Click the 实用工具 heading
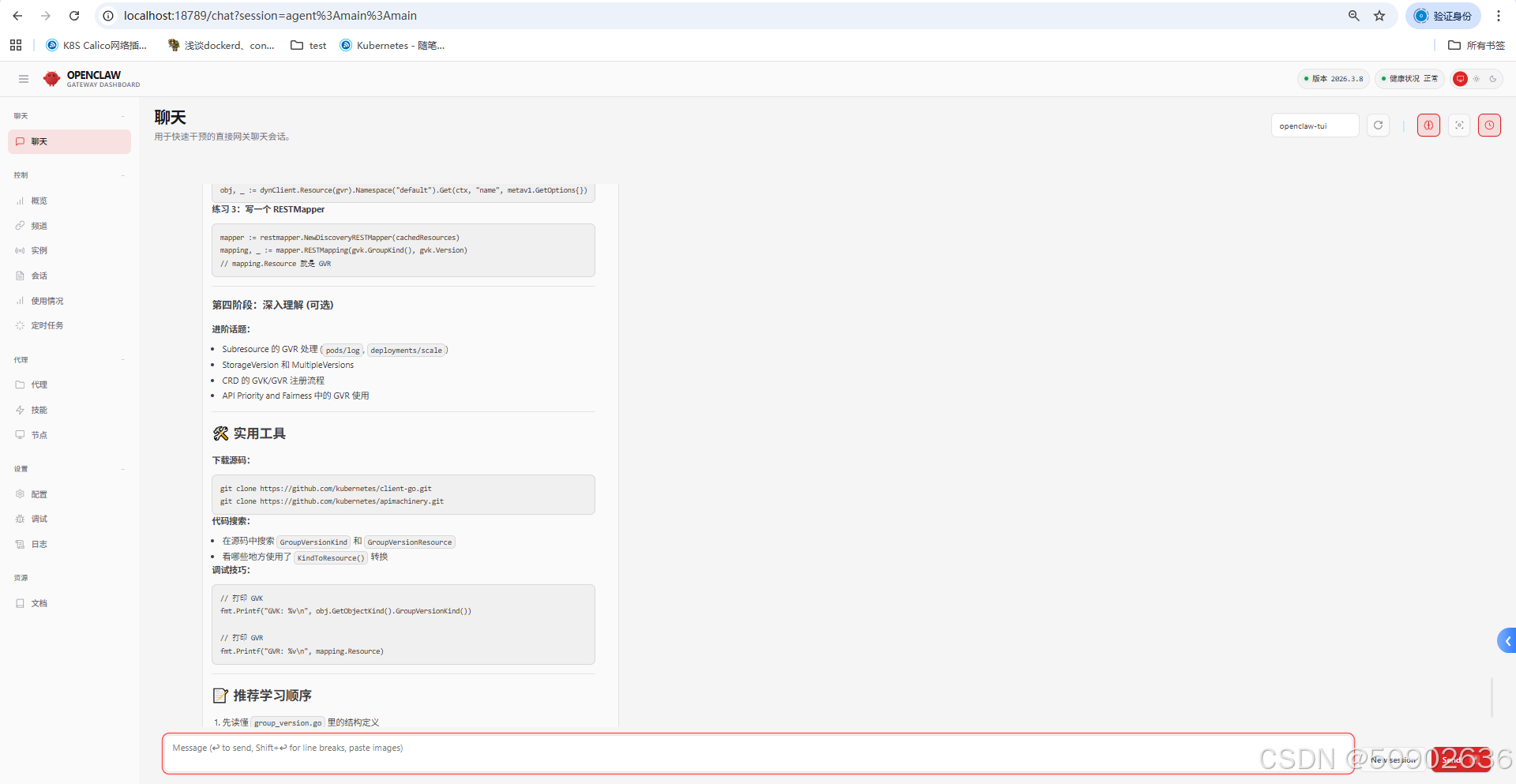Viewport: 1516px width, 784px height. click(250, 433)
